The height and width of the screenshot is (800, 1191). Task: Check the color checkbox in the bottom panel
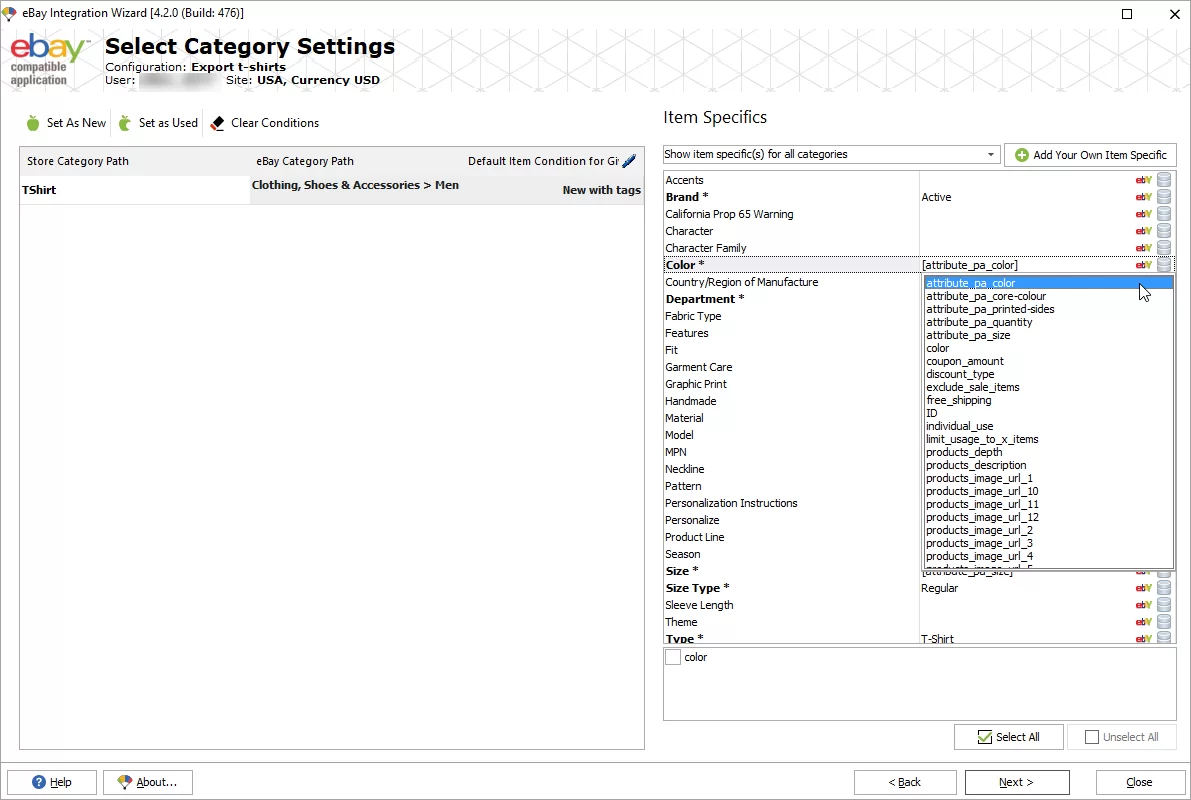click(673, 657)
